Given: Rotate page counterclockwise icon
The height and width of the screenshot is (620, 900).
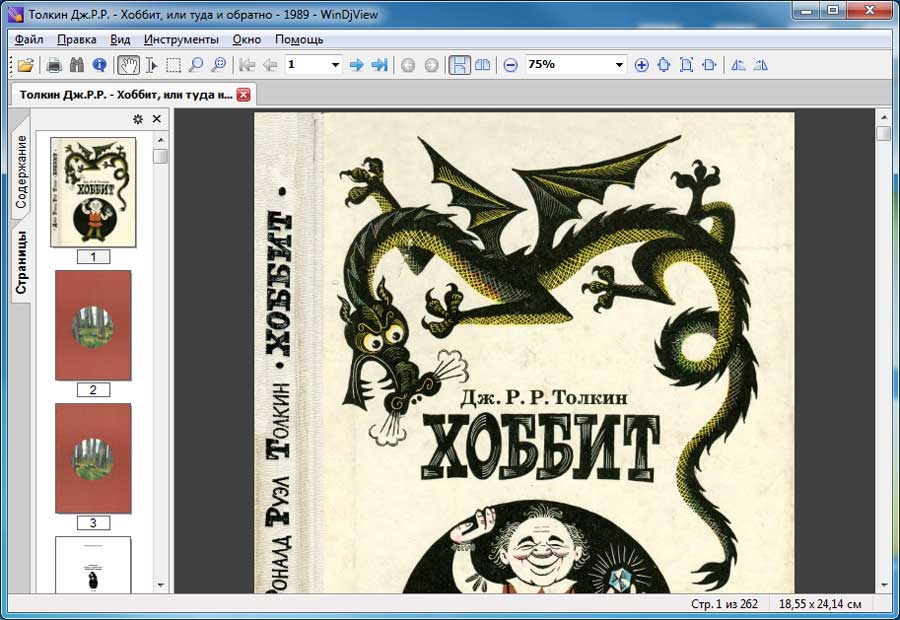Looking at the screenshot, I should coord(738,65).
